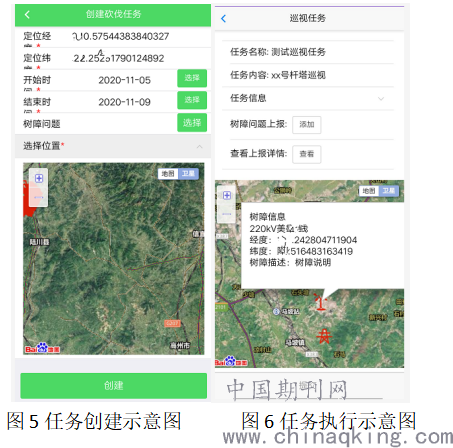Select a 树障问题 with 选择 button
The width and height of the screenshot is (453, 448).
(x=192, y=123)
